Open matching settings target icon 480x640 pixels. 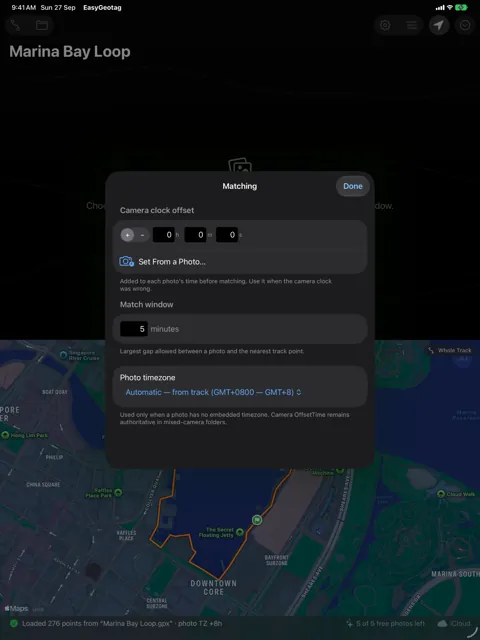(x=385, y=25)
